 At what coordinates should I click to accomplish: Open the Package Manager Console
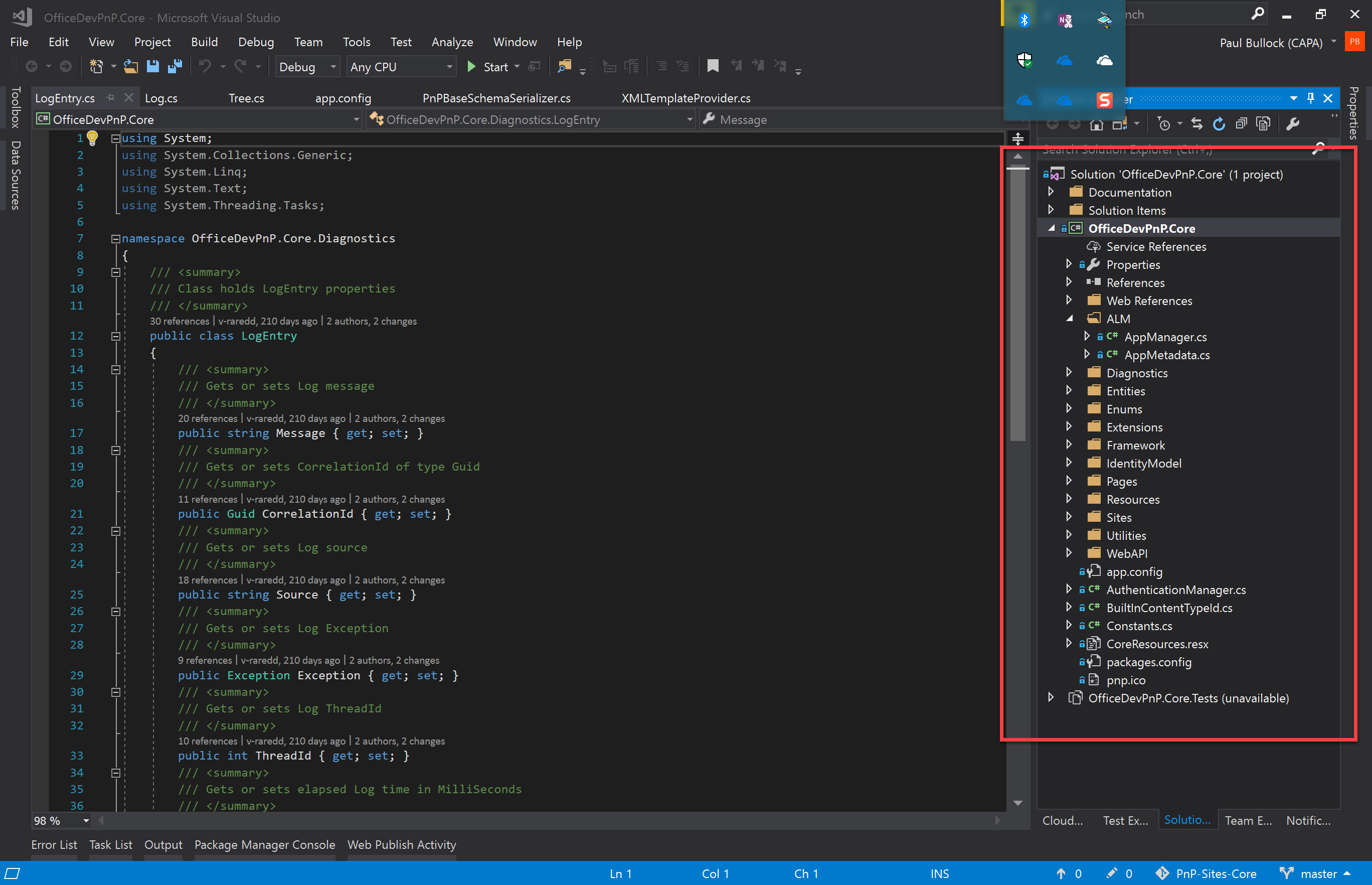click(265, 845)
